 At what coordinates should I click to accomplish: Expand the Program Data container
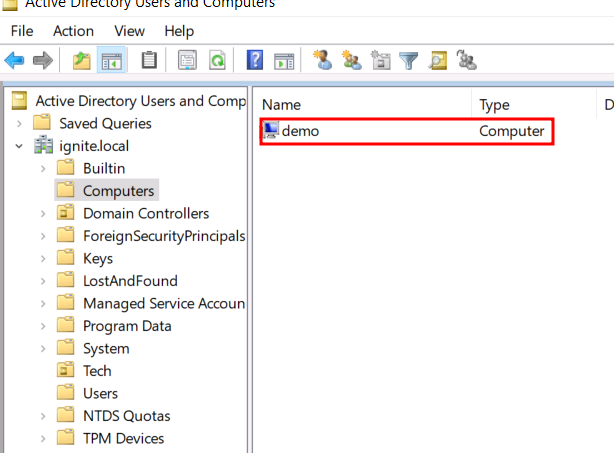43,326
